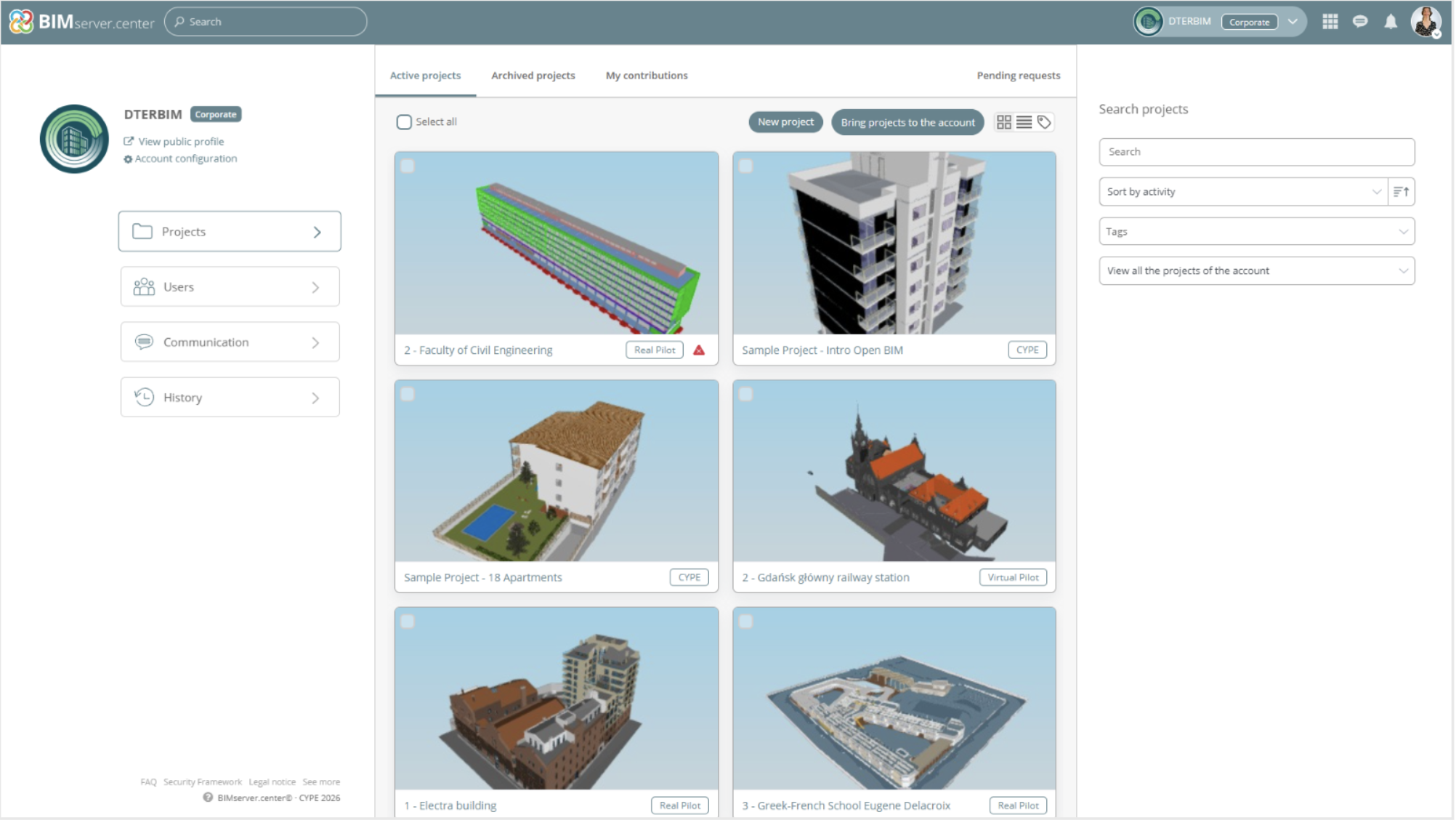The height and width of the screenshot is (820, 1456).
Task: Open the View public profile link
Action: coord(181,141)
